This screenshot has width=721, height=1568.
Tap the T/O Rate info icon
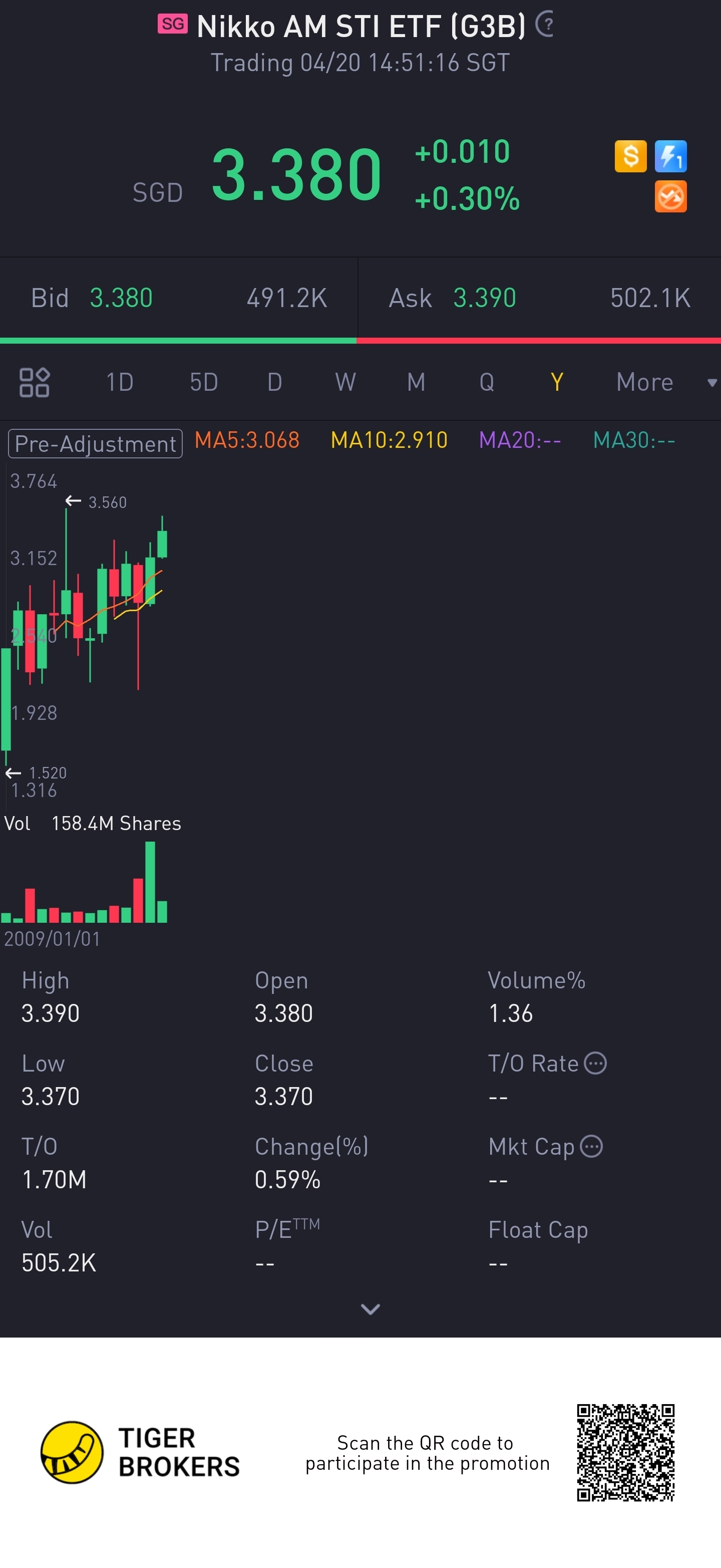click(x=595, y=1064)
